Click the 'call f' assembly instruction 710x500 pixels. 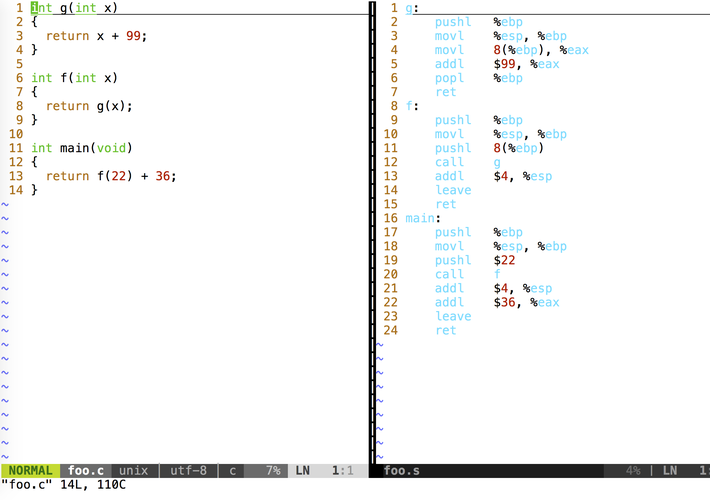(x=467, y=274)
